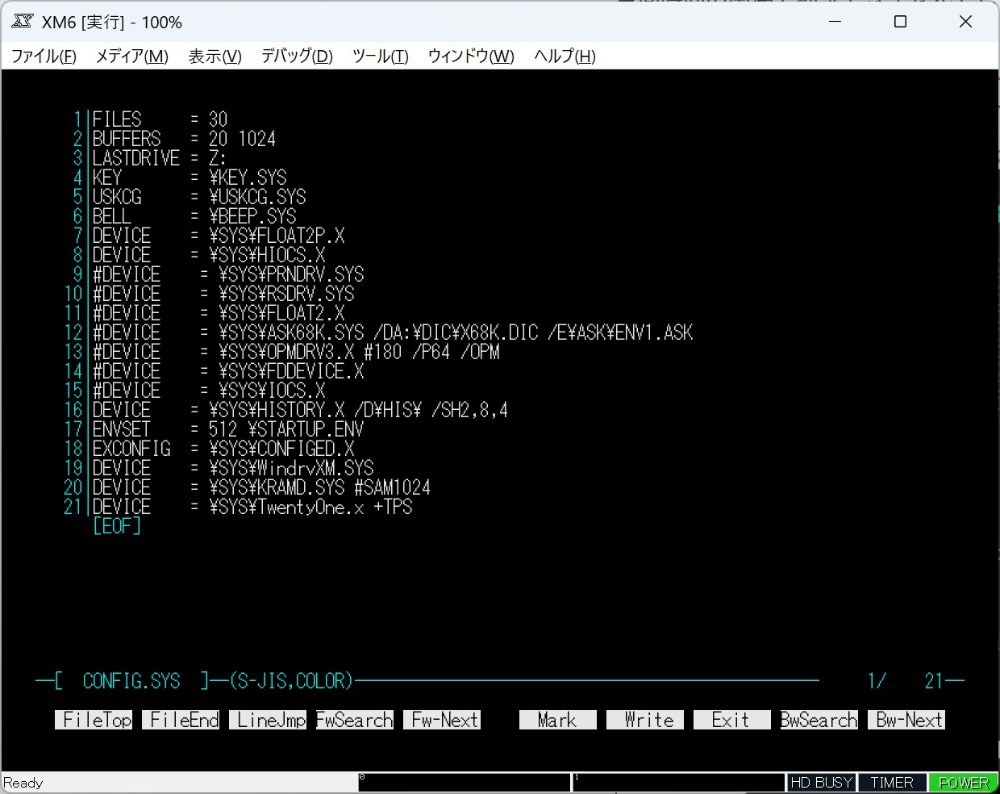1000x794 pixels.
Task: Click line 7 with FLOAT2P.X
Action: 218,235
